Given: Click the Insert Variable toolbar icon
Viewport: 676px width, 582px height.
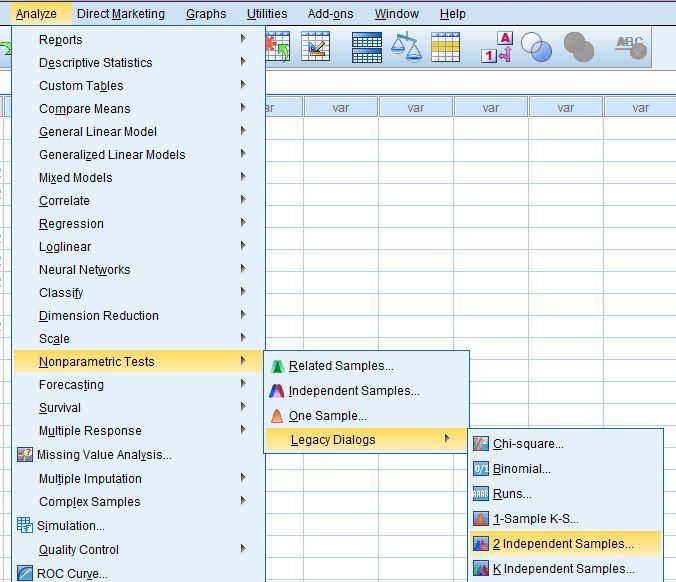Looking at the screenshot, I should (278, 47).
